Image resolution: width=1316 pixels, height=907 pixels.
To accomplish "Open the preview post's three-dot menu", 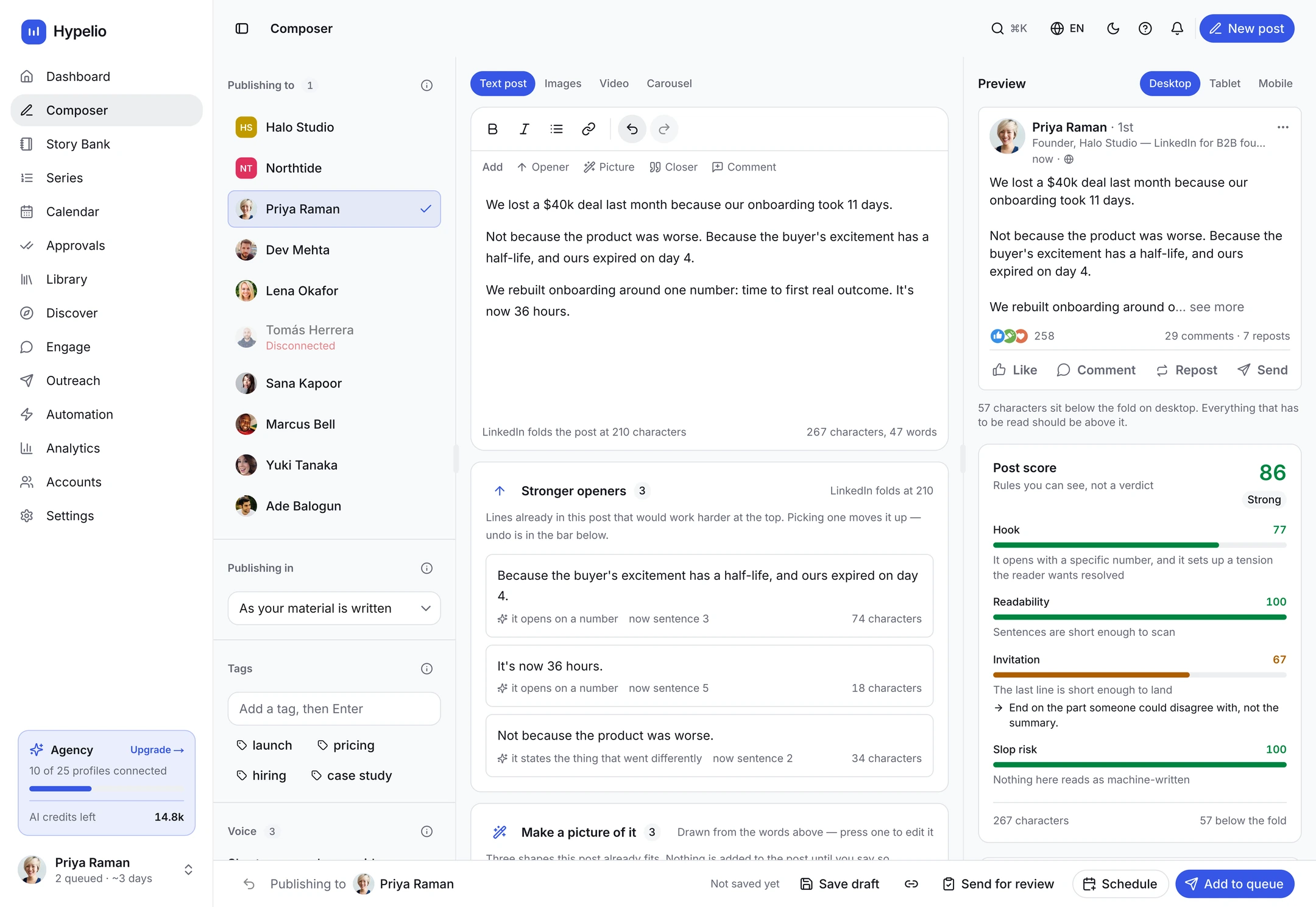I will pos(1282,127).
